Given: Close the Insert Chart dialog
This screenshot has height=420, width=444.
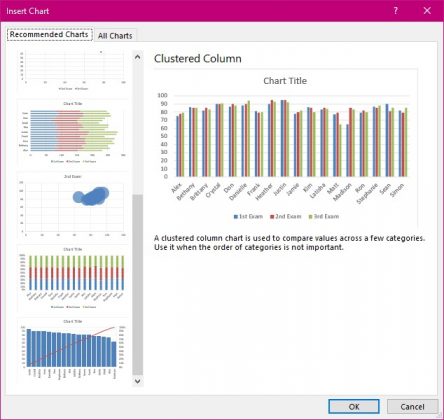Looking at the screenshot, I should point(427,11).
